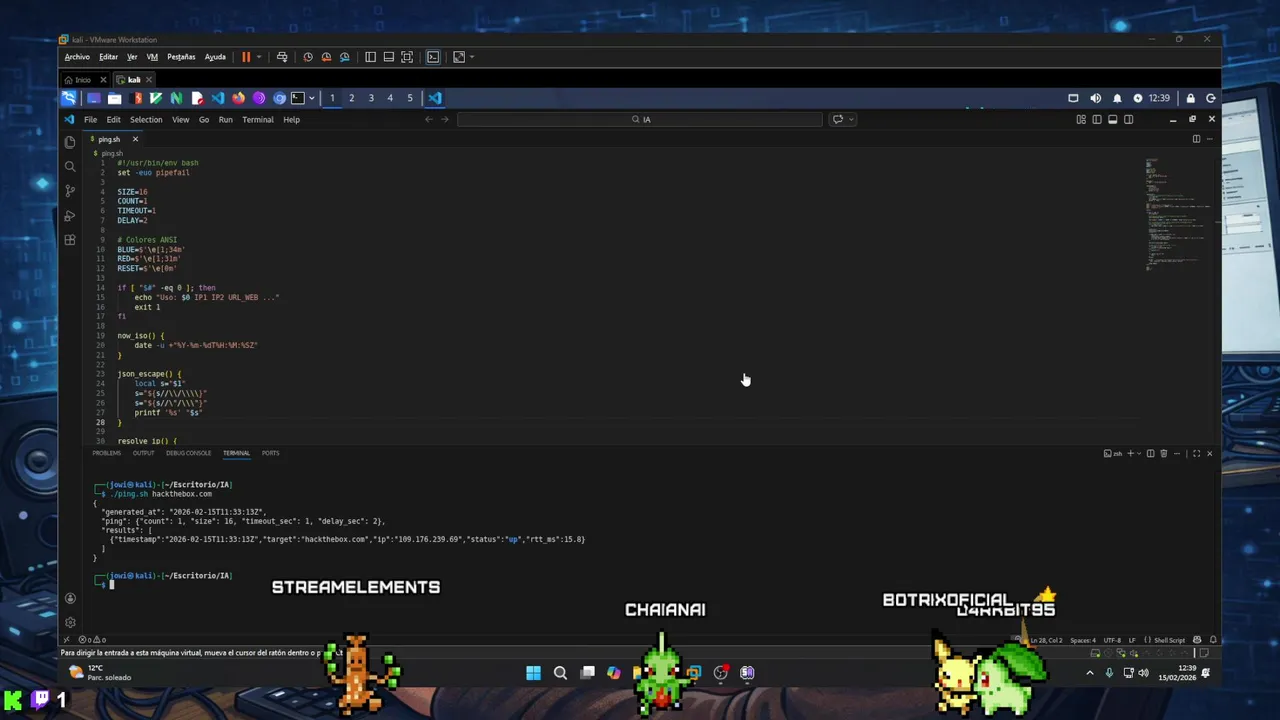Image resolution: width=1280 pixels, height=720 pixels.
Task: Open the VS Code Selection menu
Action: [145, 119]
